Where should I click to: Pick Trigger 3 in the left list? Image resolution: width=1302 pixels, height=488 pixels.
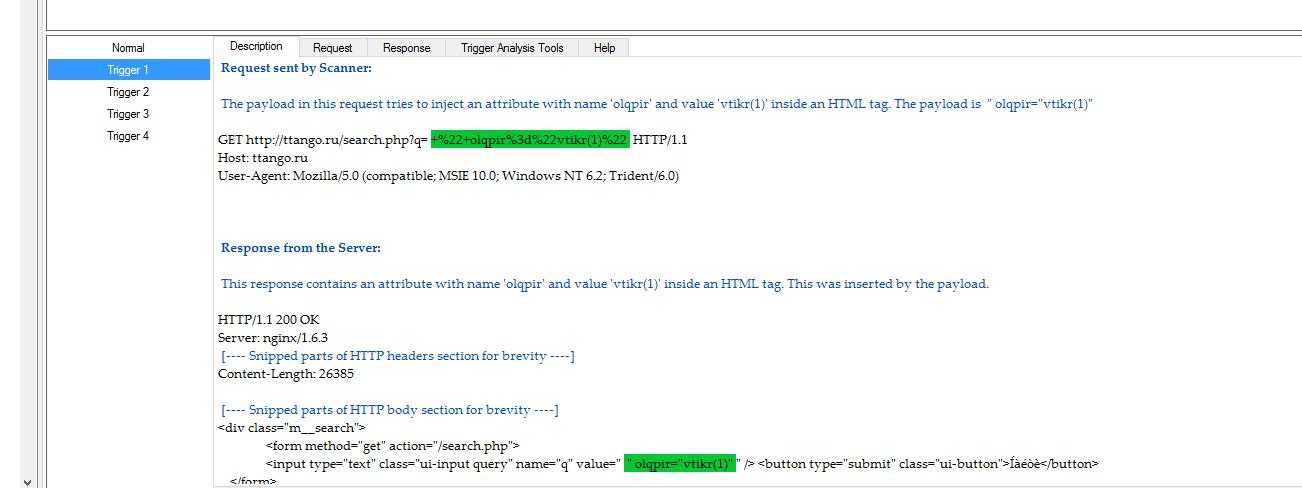pyautogui.click(x=128, y=114)
